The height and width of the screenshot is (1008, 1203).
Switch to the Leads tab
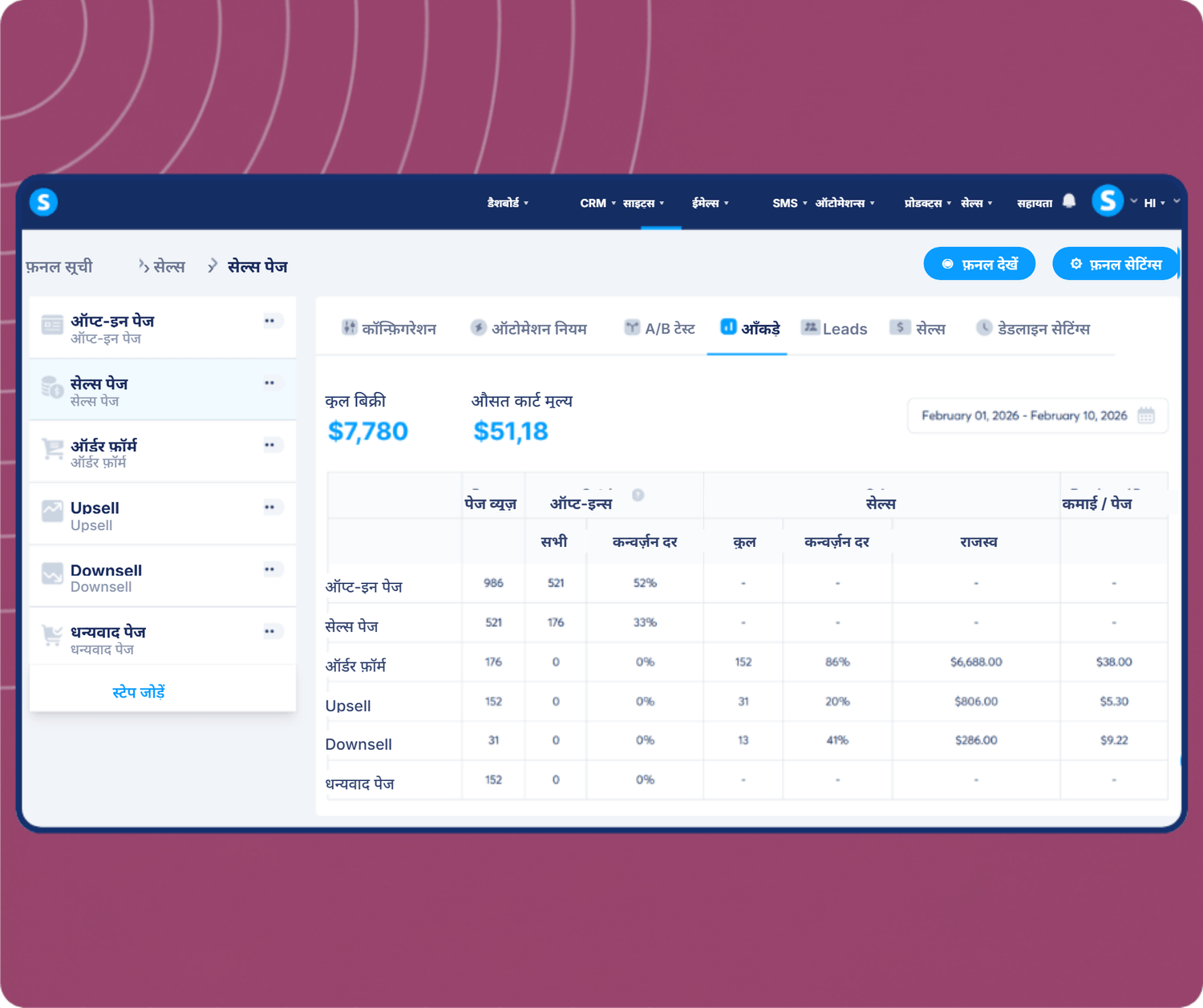(834, 329)
